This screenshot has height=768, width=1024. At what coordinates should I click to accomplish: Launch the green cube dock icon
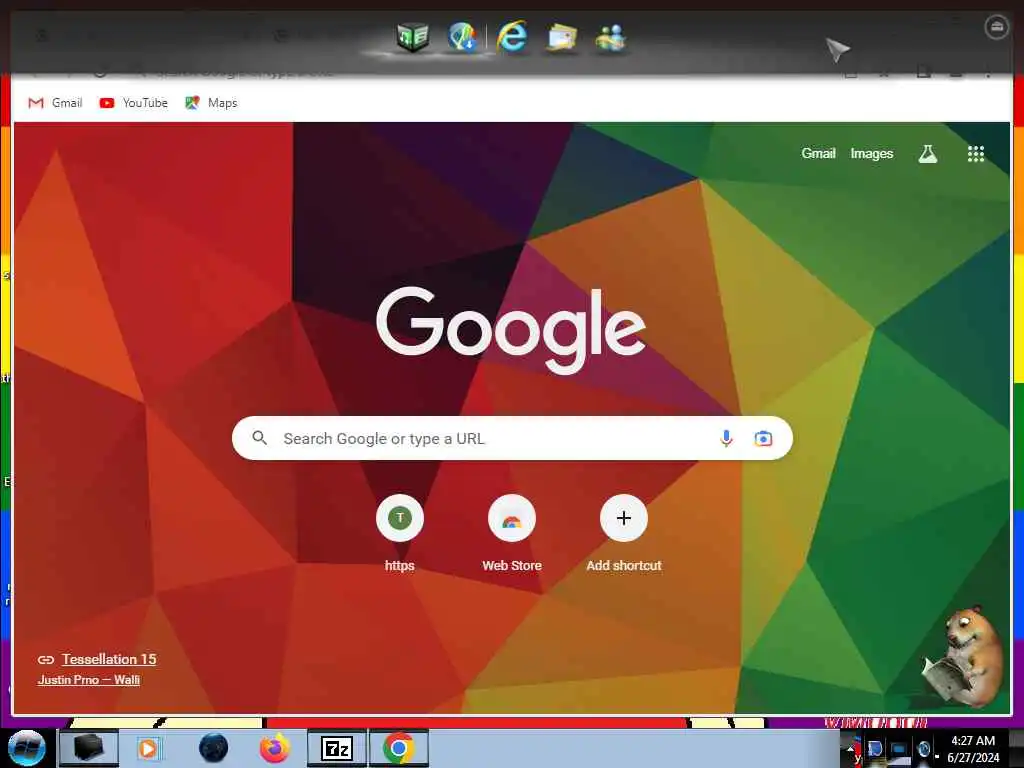[413, 37]
